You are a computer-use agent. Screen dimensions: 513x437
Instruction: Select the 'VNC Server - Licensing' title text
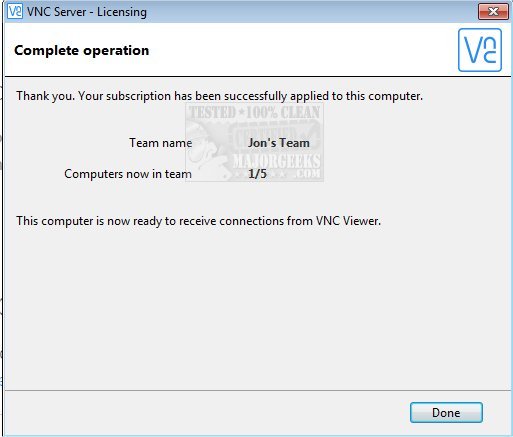pos(87,12)
